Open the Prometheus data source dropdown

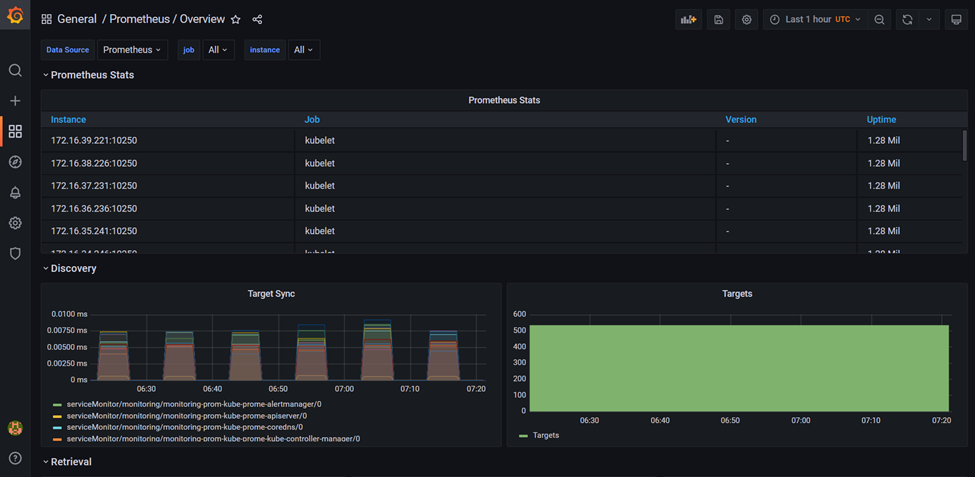[x=132, y=50]
